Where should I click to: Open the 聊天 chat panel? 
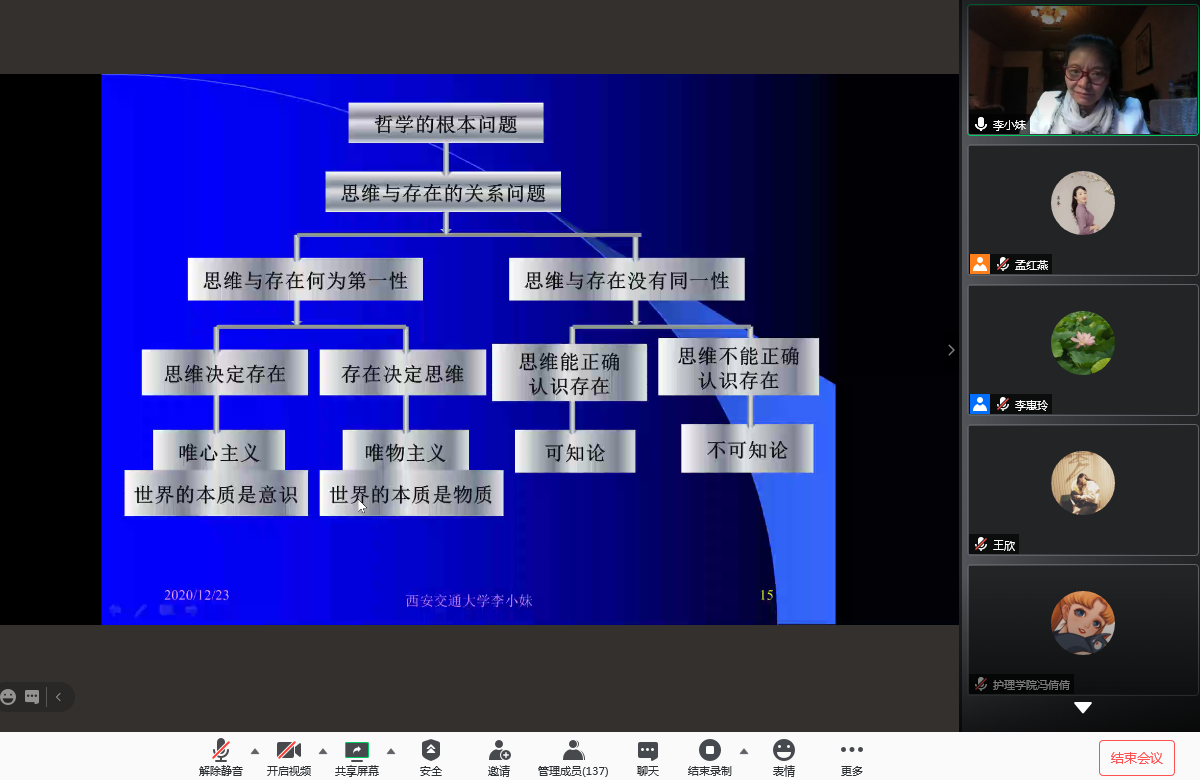[648, 750]
